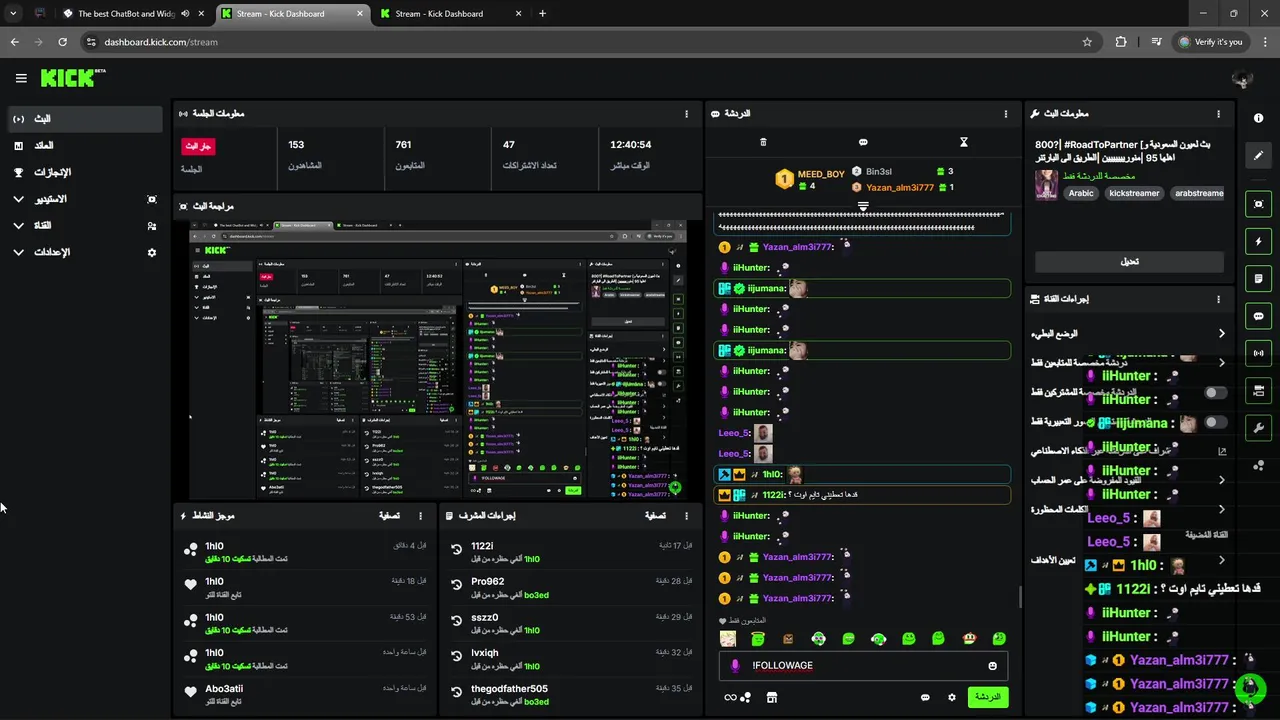Click the broadcast signal icon in the right sidebar

[x=1258, y=353]
